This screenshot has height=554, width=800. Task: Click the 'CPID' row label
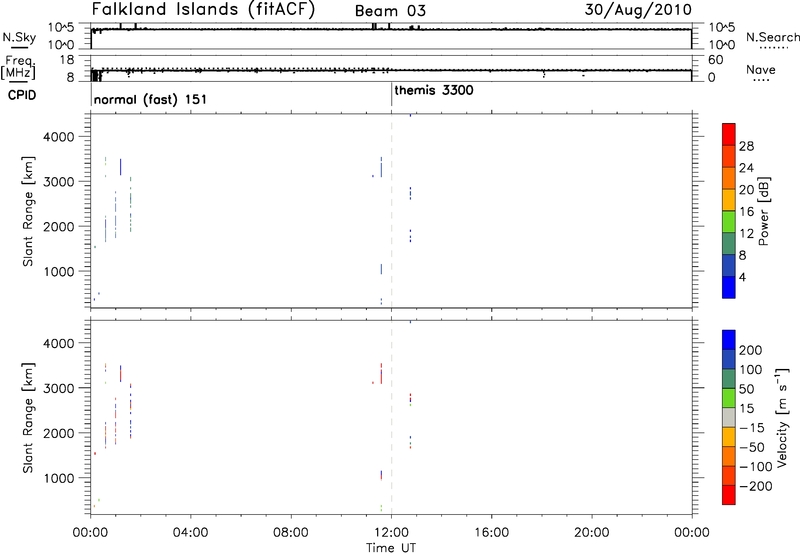[22, 95]
